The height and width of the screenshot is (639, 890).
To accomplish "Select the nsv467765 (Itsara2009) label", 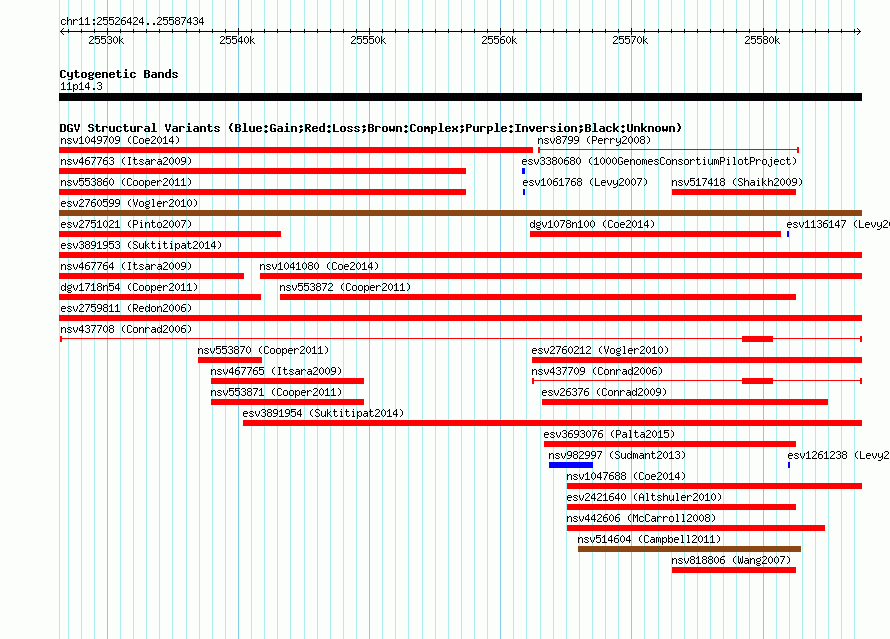I will [x=276, y=371].
